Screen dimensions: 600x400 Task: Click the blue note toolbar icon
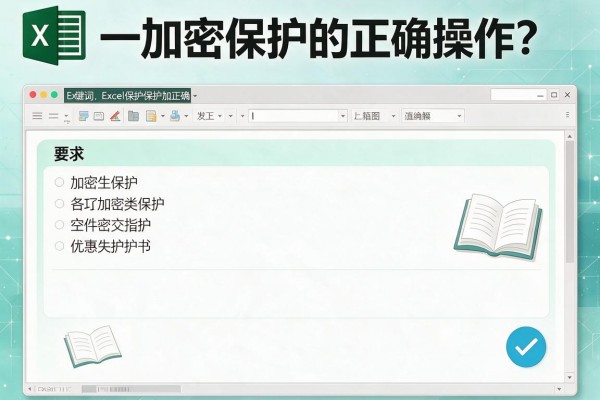click(x=83, y=116)
